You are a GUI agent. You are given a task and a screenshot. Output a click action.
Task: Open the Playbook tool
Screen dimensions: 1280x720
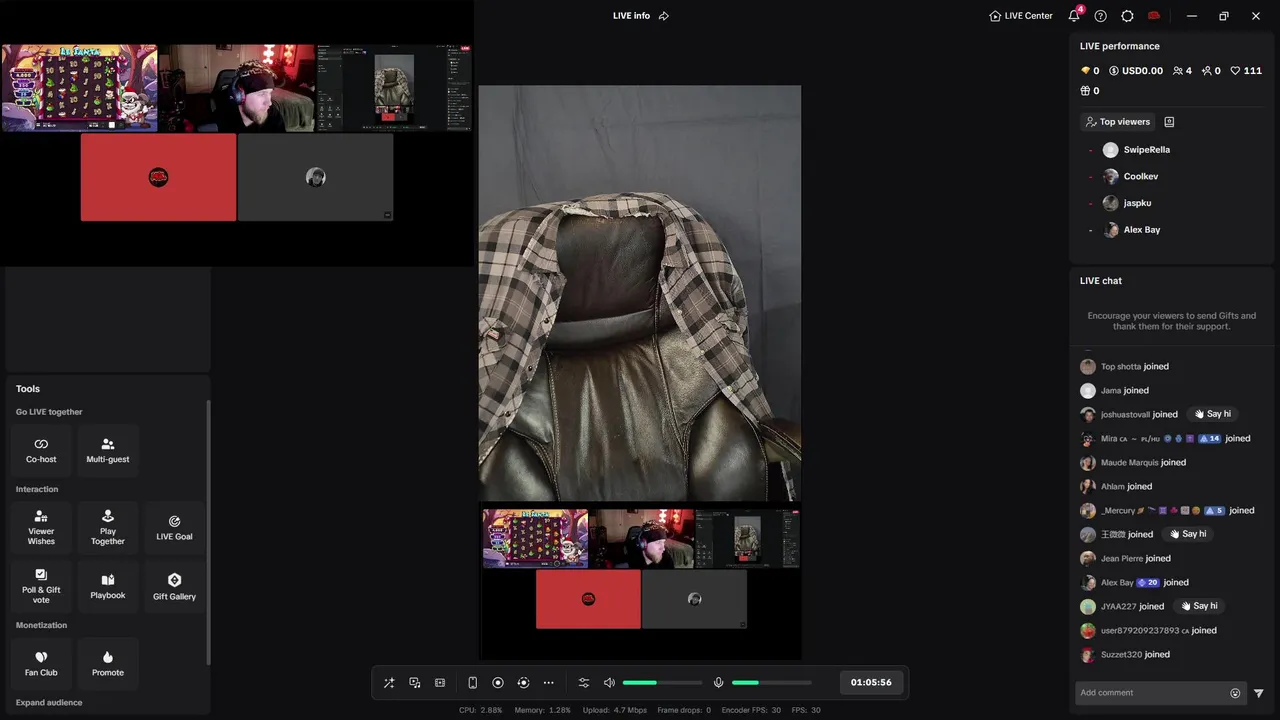click(x=108, y=586)
